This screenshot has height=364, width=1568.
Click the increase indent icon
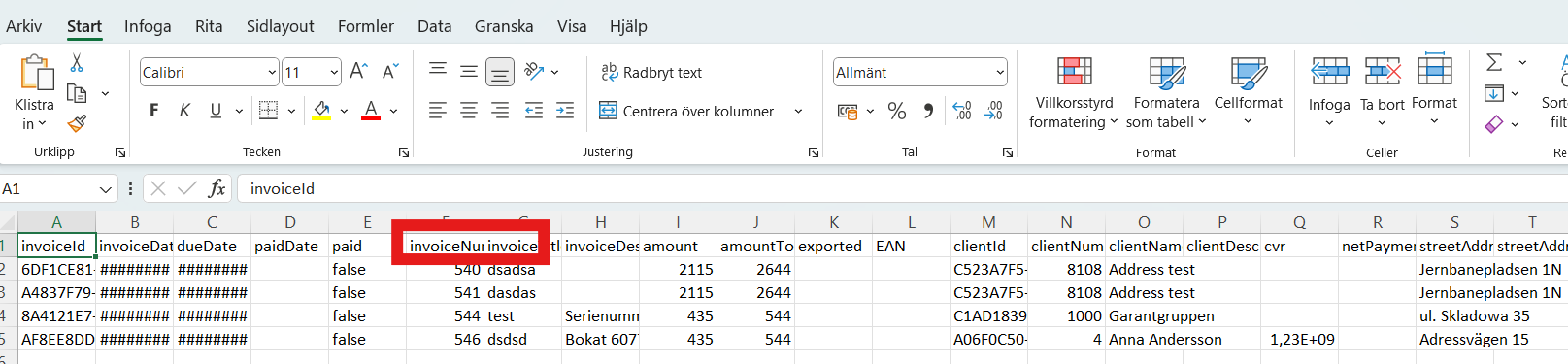click(565, 111)
